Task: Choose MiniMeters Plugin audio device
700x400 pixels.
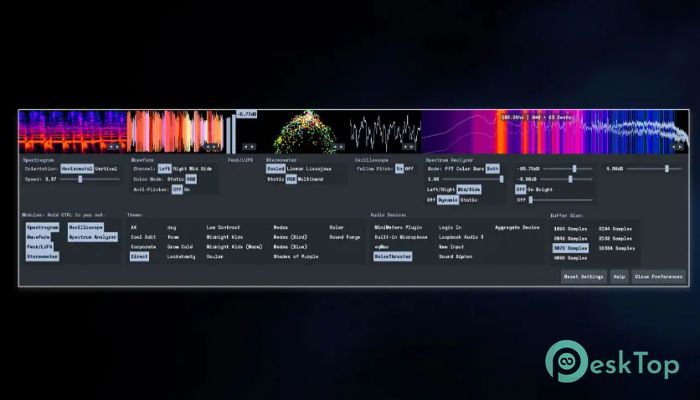Action: click(x=398, y=228)
